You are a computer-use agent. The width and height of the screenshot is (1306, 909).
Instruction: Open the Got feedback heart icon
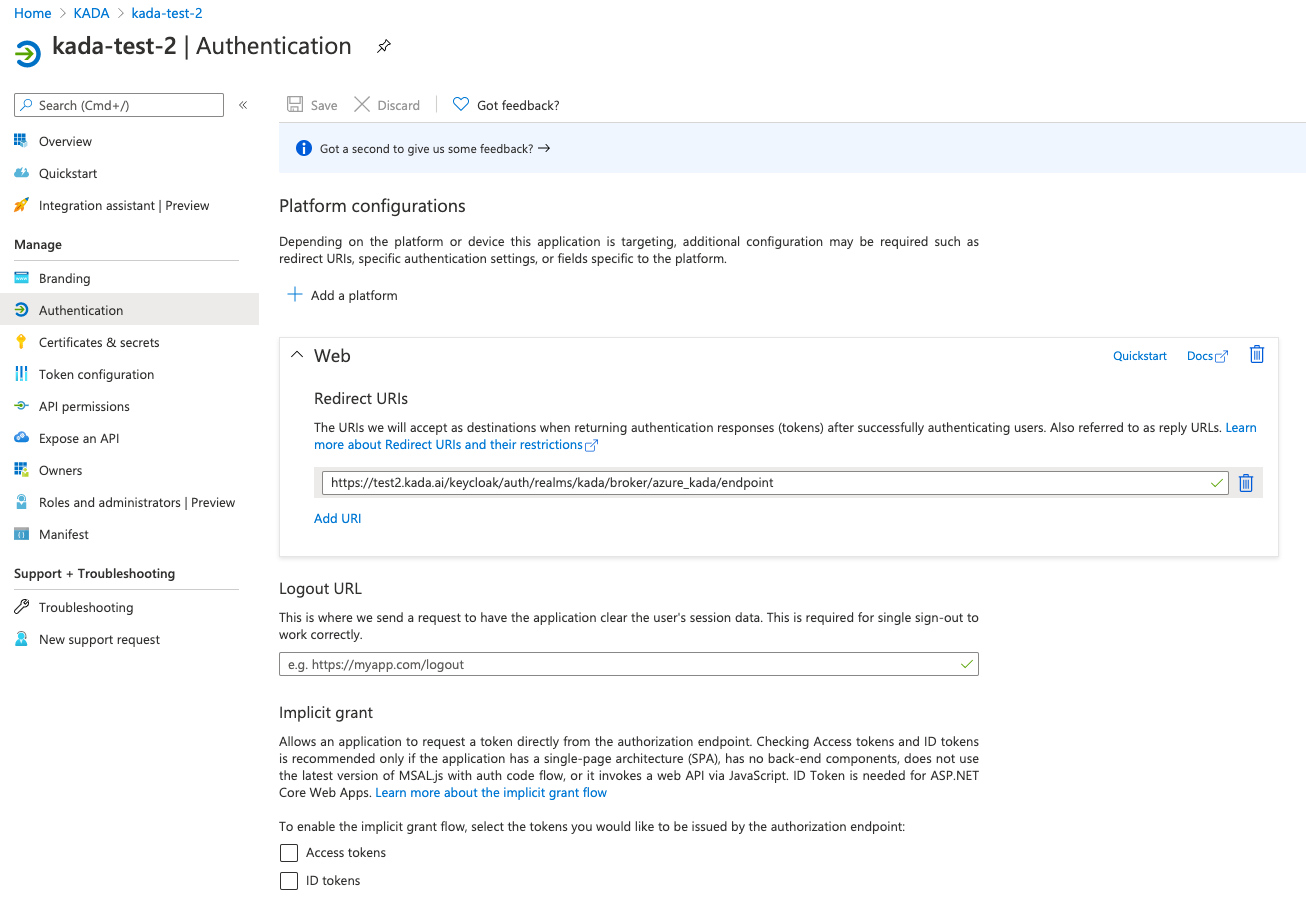click(460, 104)
